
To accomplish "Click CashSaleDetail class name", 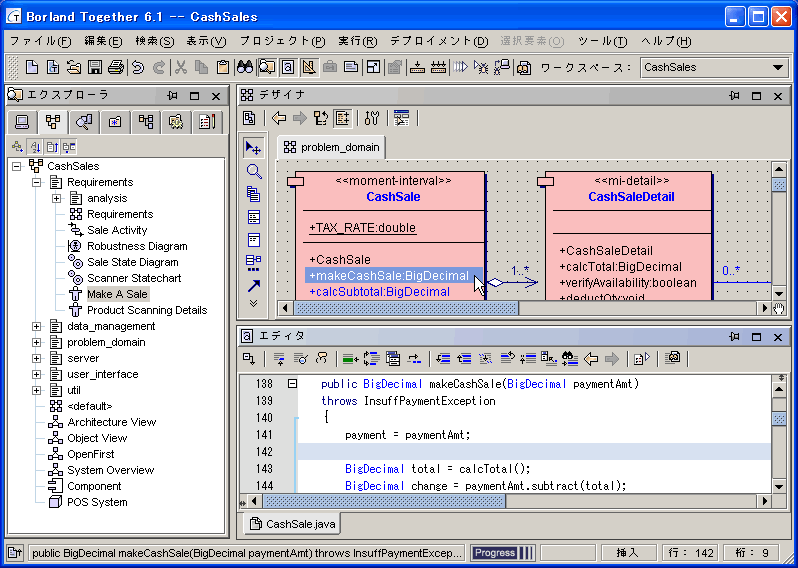I will (x=631, y=196).
